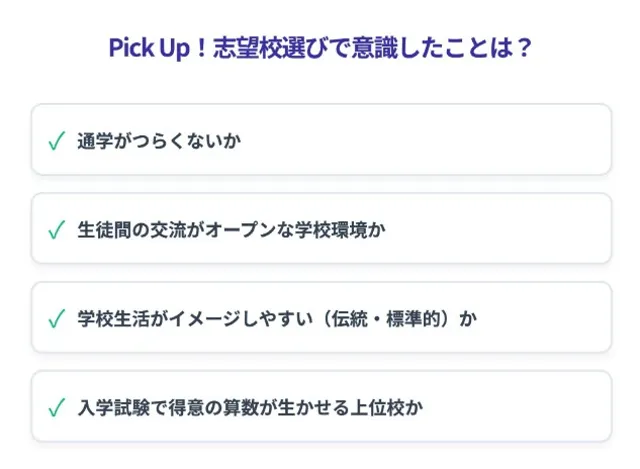
Task: Click the green checkmark beside 通学がつらくないか
Action: (x=56, y=141)
